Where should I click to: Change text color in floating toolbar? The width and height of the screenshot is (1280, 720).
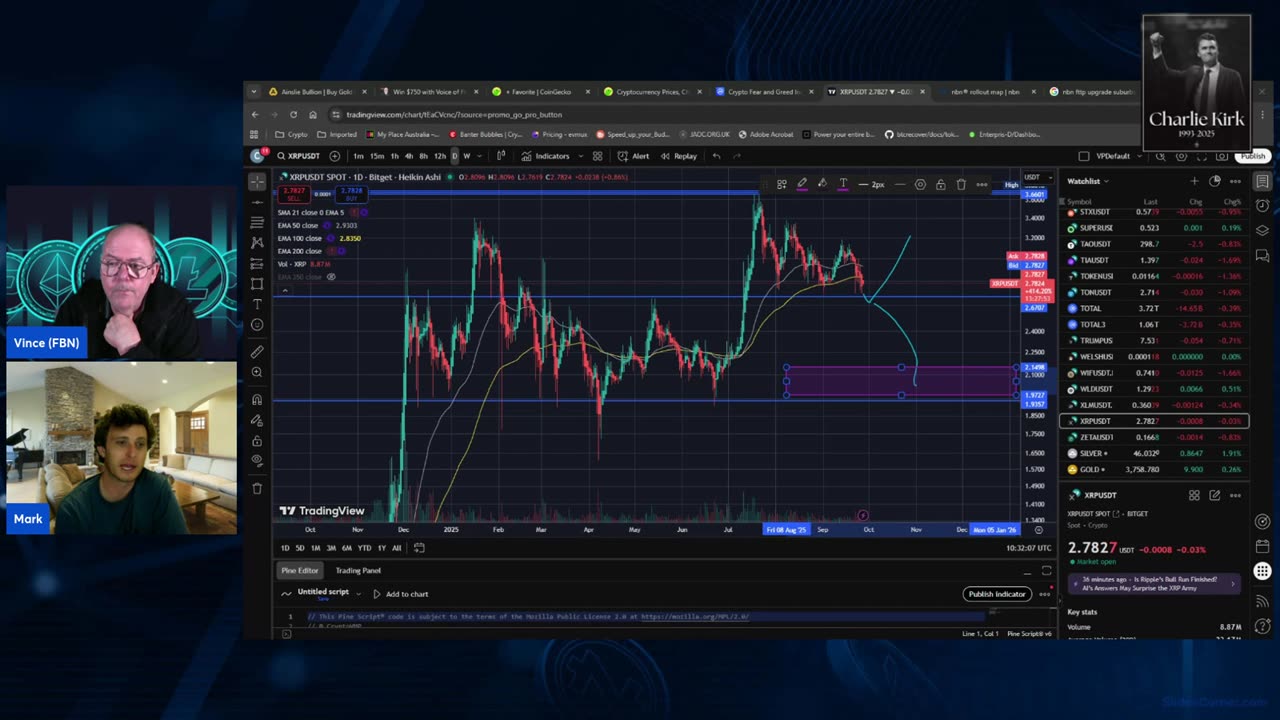[843, 184]
